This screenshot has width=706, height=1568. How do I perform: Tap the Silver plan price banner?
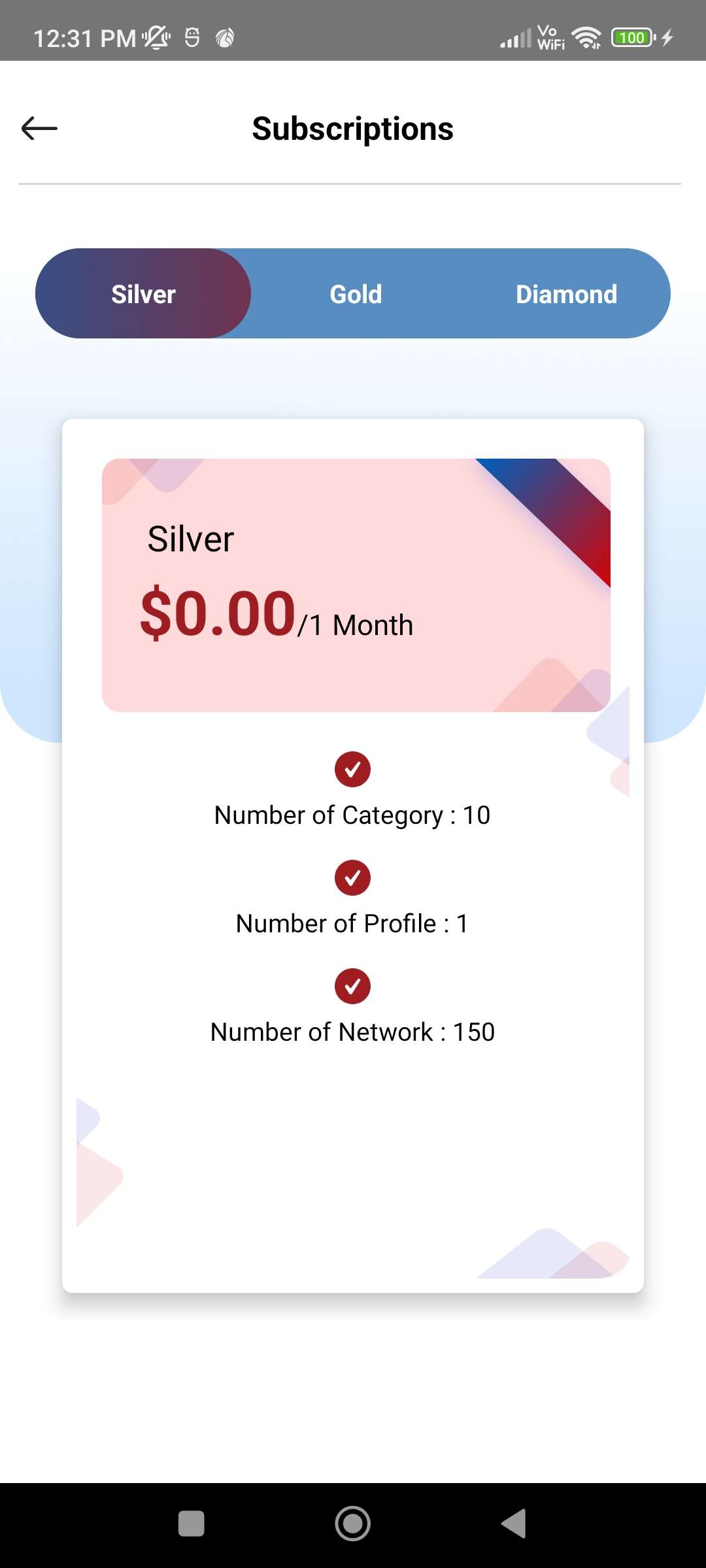coord(356,585)
